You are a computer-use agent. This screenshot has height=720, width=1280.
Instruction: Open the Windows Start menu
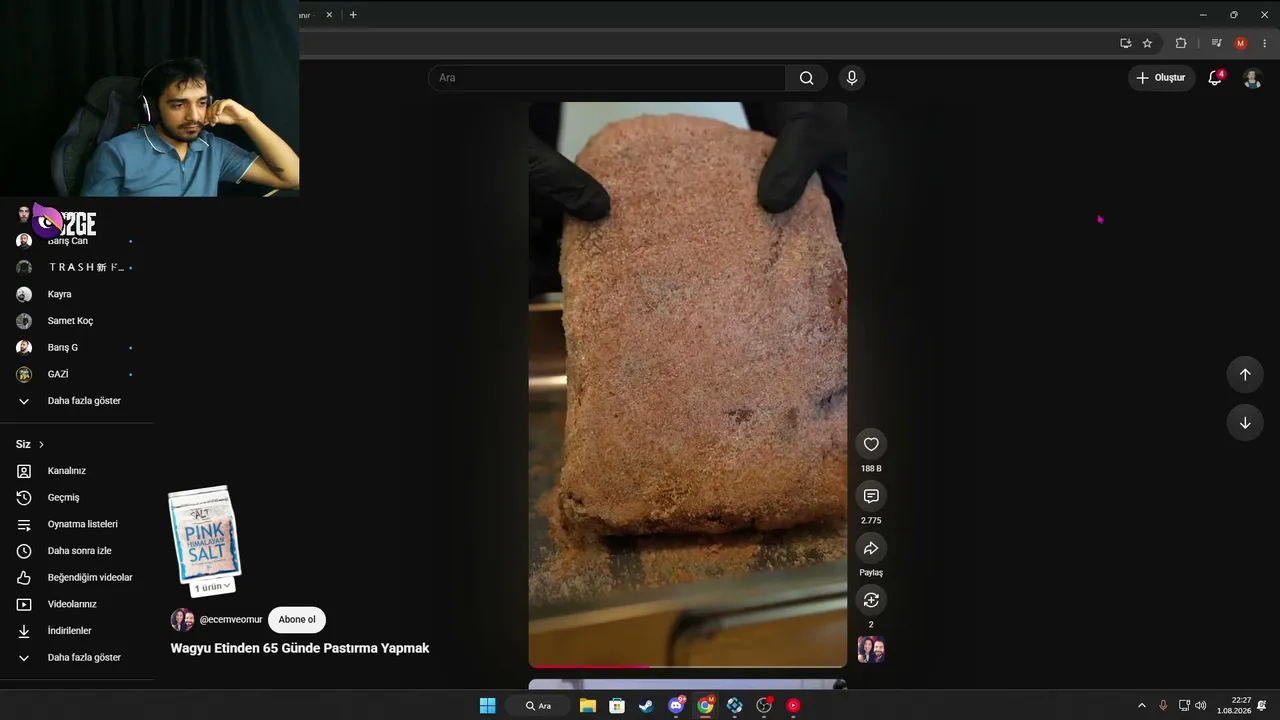(x=487, y=706)
